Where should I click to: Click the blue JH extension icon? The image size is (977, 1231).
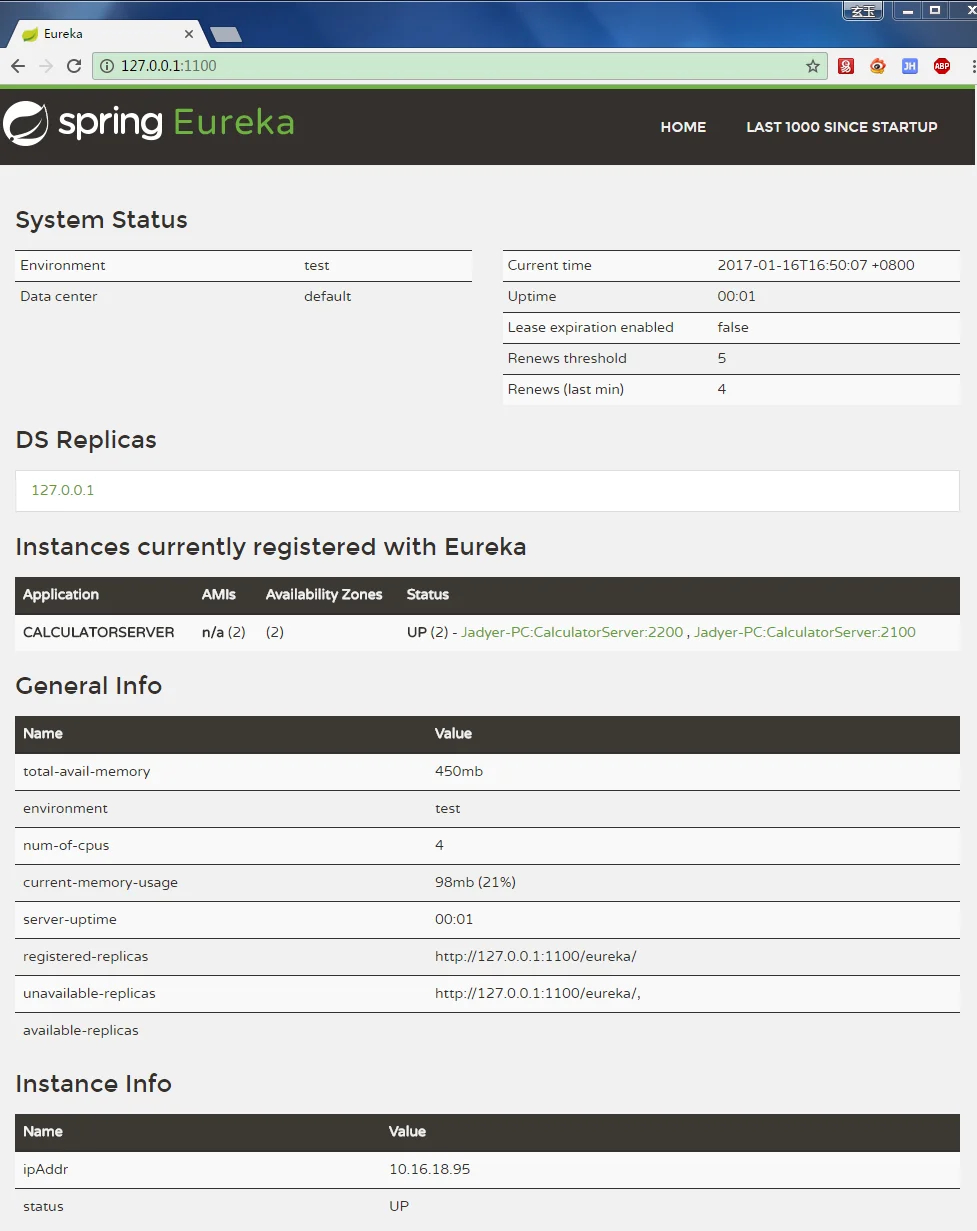click(x=910, y=66)
